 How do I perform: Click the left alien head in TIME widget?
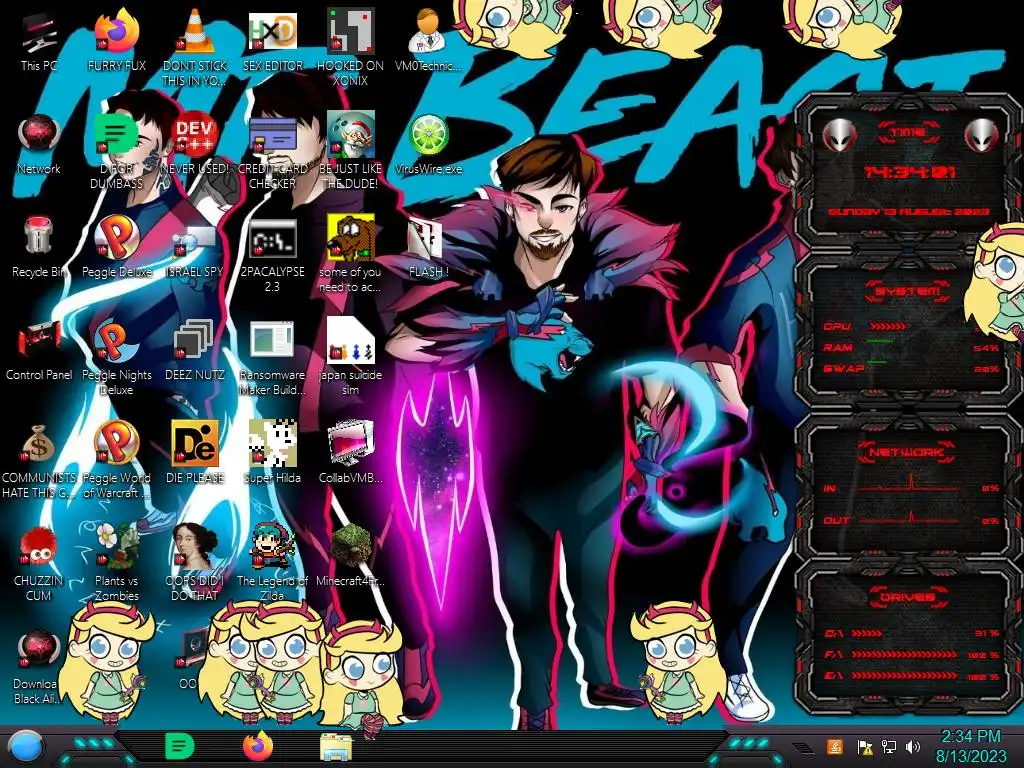(x=839, y=135)
